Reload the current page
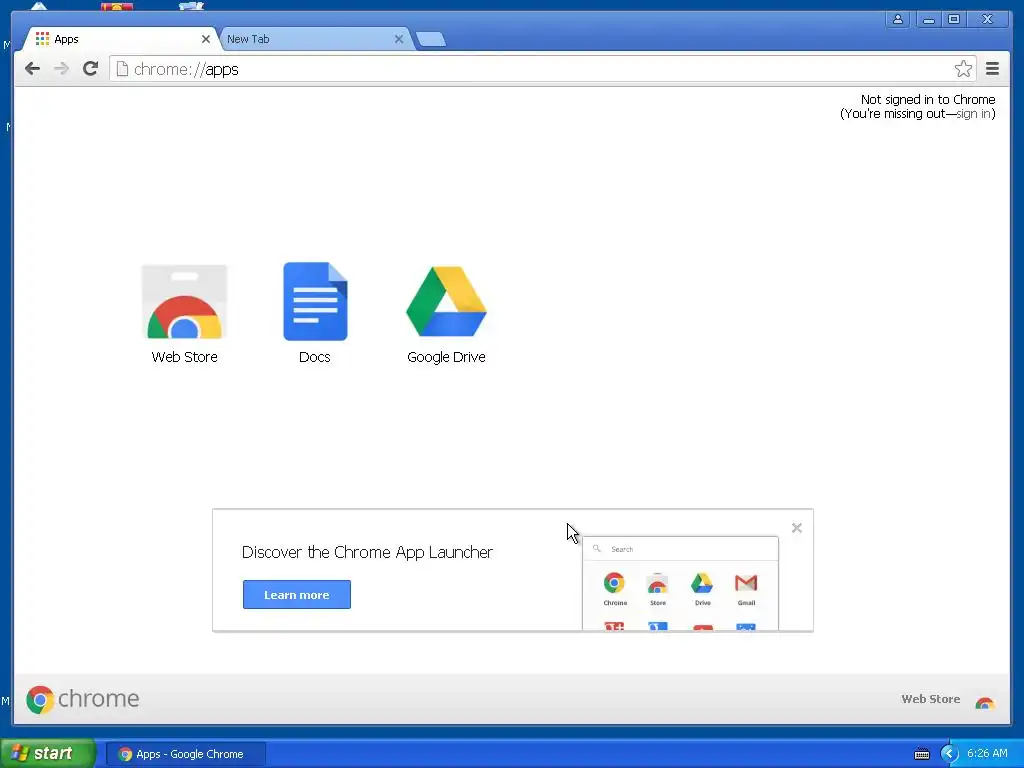This screenshot has width=1024, height=768. 91,69
